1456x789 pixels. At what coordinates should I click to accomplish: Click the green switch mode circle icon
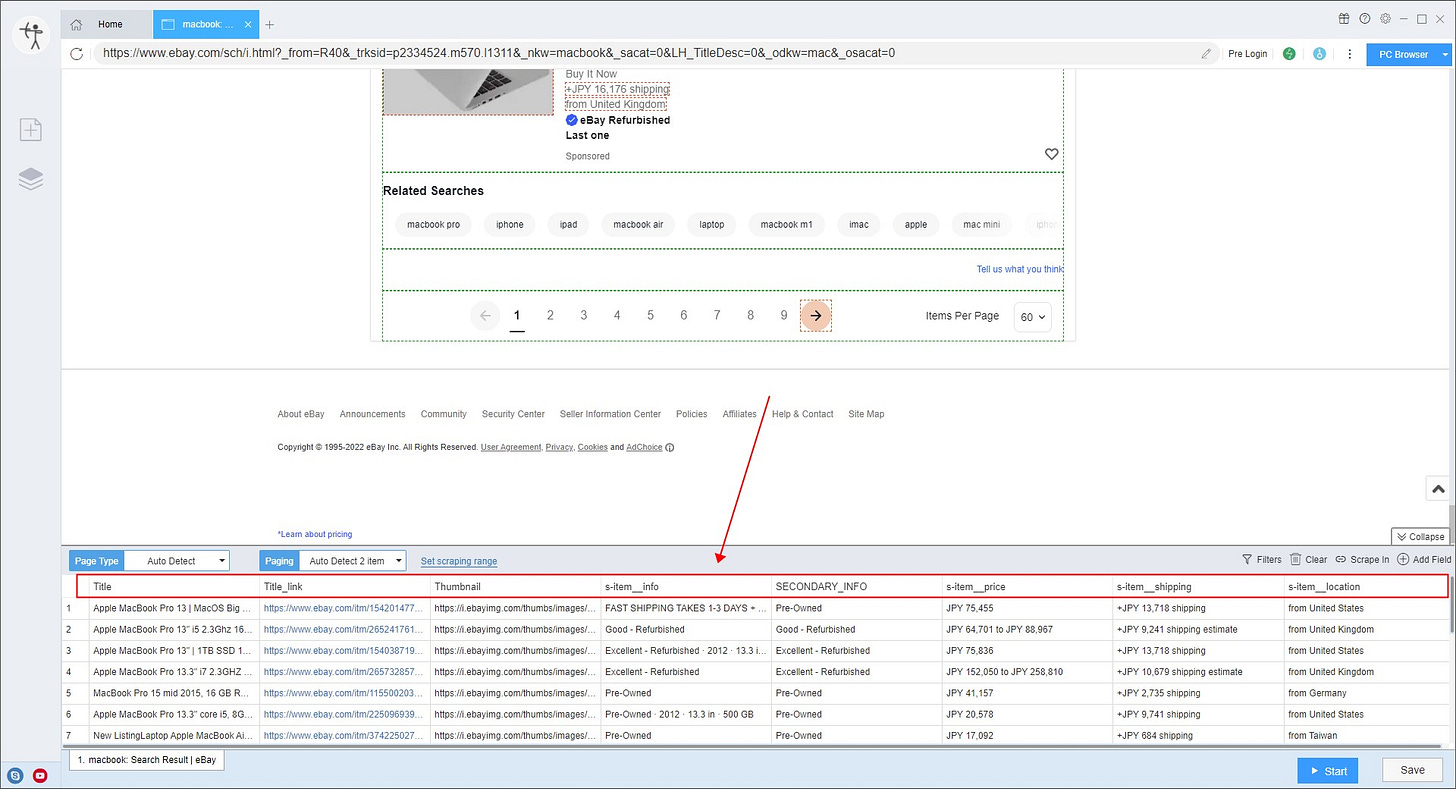[1289, 53]
